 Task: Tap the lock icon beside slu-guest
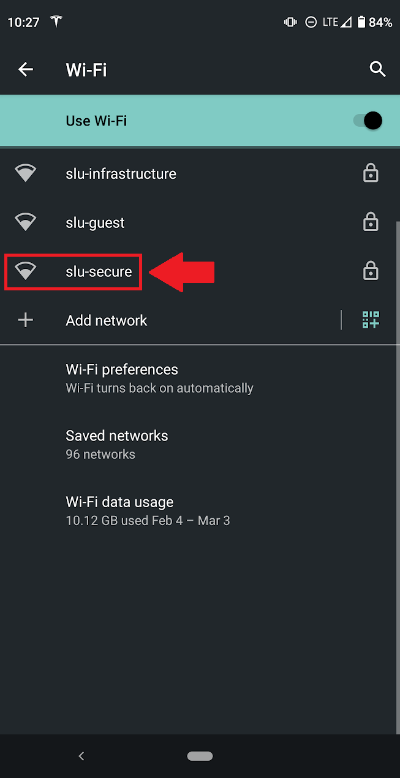[370, 222]
